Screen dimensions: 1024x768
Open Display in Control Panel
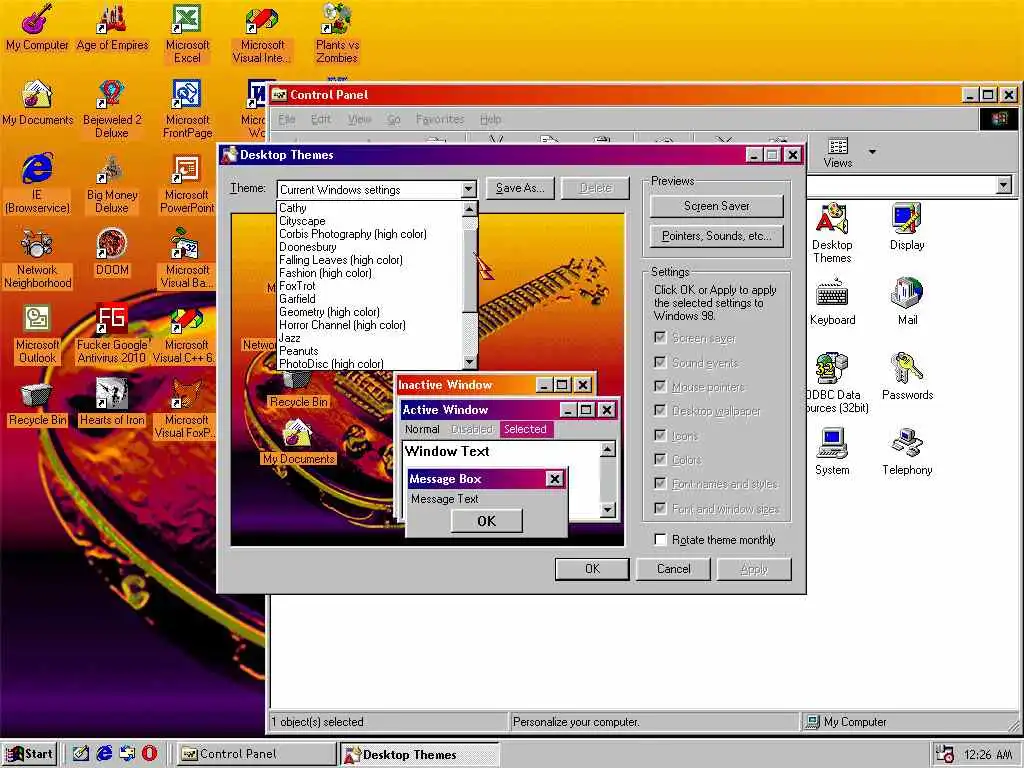(907, 227)
